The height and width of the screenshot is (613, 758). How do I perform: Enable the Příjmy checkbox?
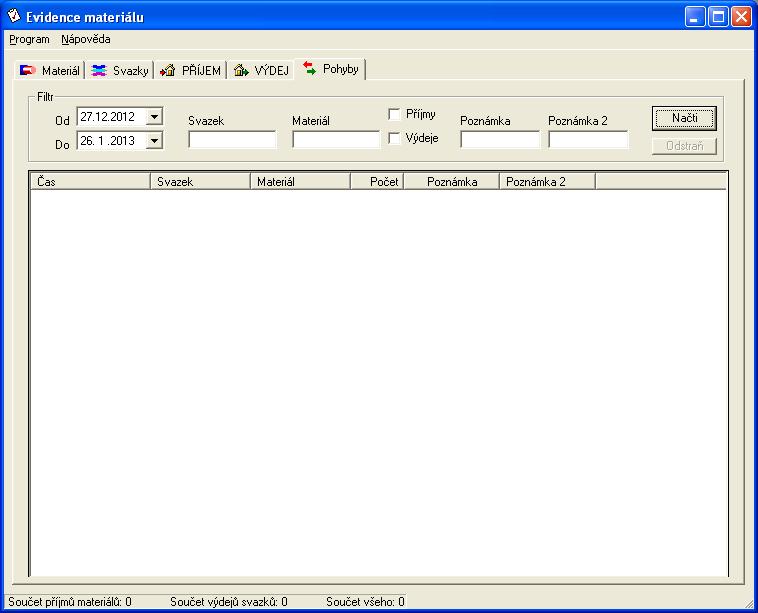point(394,115)
